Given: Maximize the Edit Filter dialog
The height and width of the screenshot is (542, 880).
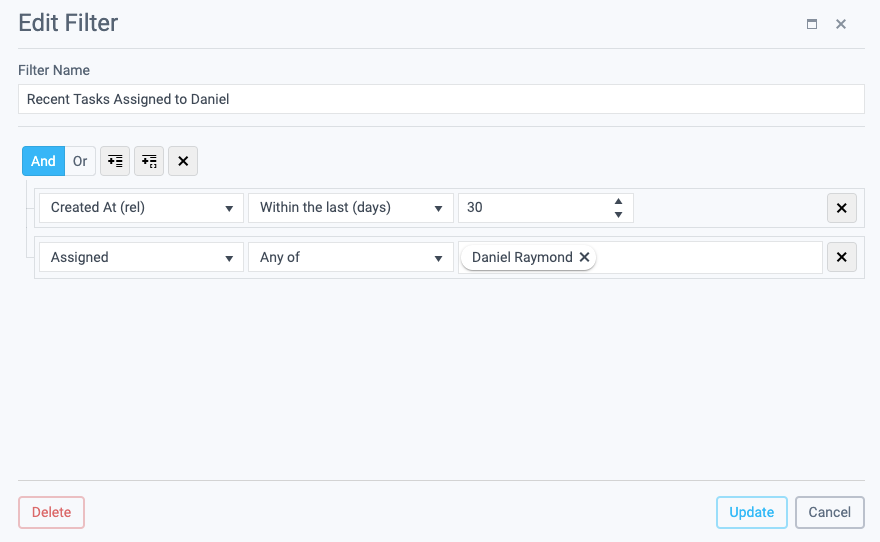Looking at the screenshot, I should [x=812, y=24].
